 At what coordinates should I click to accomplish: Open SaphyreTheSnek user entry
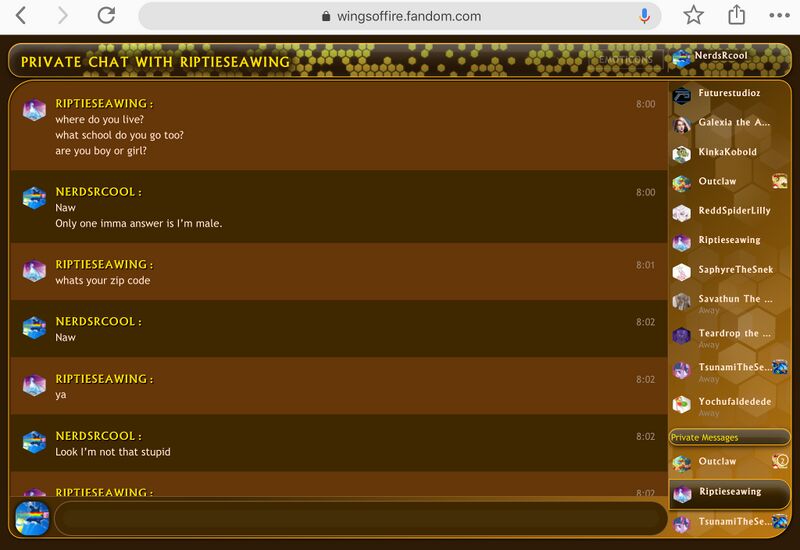735,270
